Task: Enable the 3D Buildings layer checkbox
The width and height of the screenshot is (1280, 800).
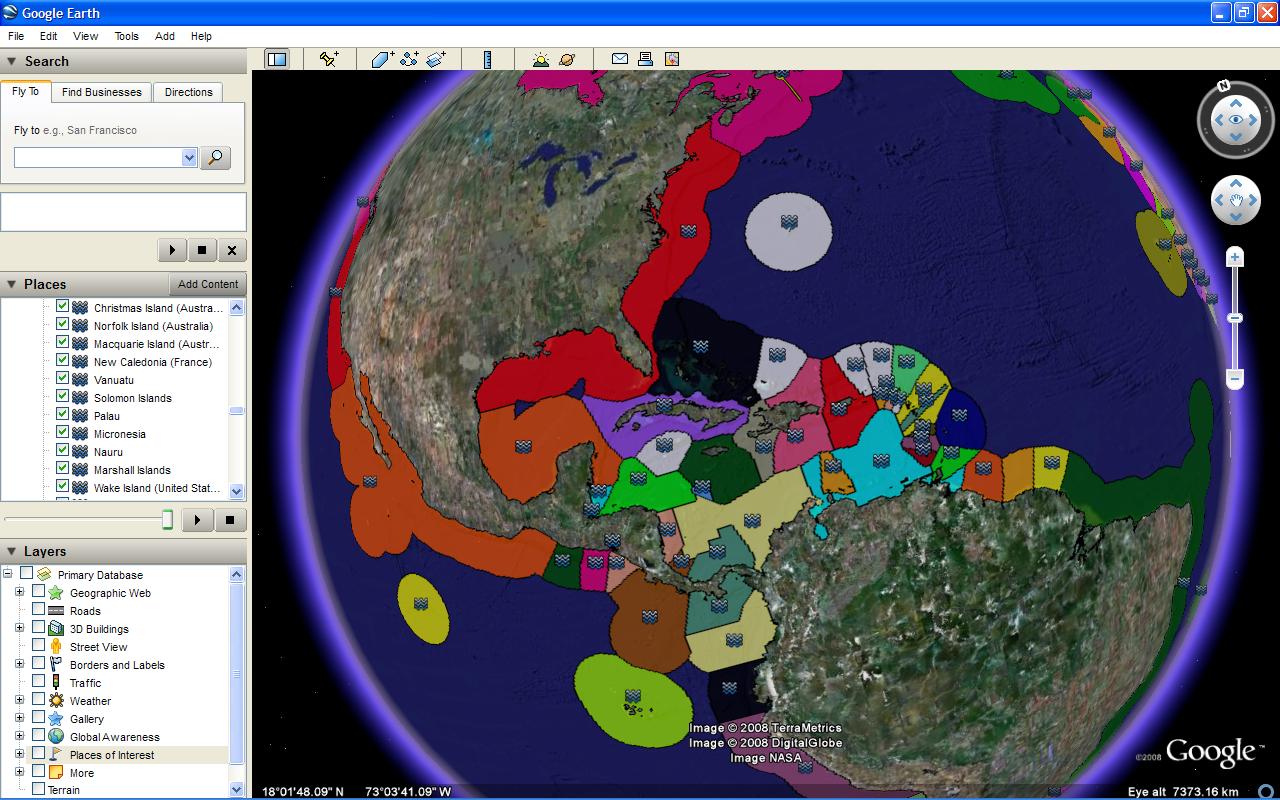Action: pyautogui.click(x=38, y=627)
